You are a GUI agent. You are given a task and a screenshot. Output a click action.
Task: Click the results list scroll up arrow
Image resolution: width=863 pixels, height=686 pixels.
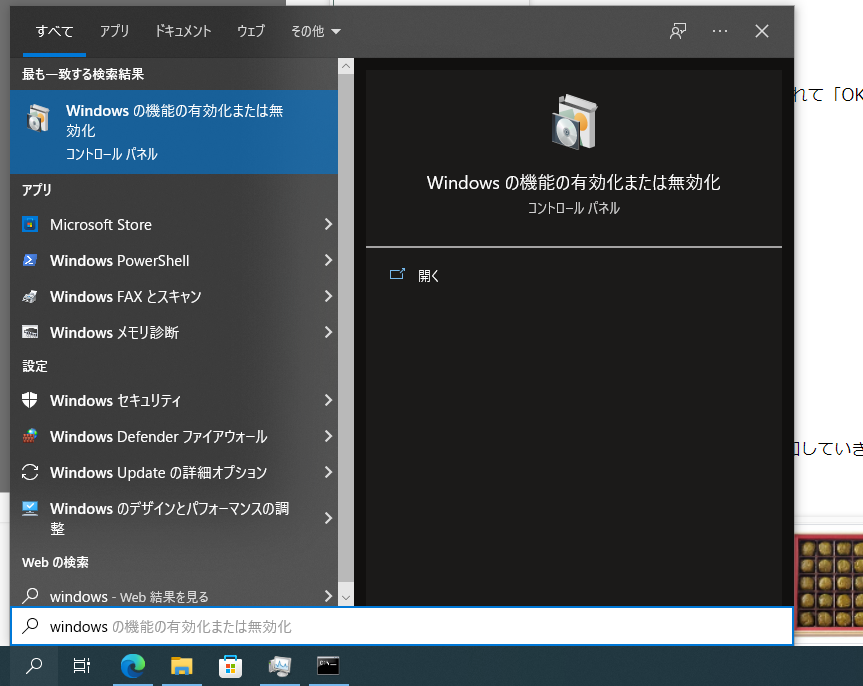coord(346,67)
